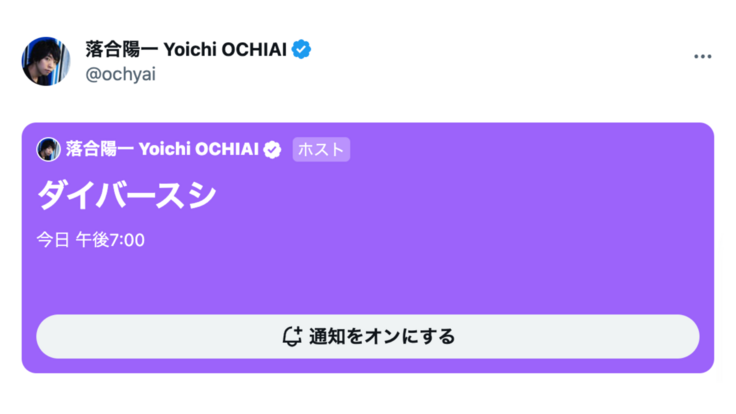This screenshot has width=736, height=414.
Task: Open the large profile avatar photo
Action: [x=46, y=61]
